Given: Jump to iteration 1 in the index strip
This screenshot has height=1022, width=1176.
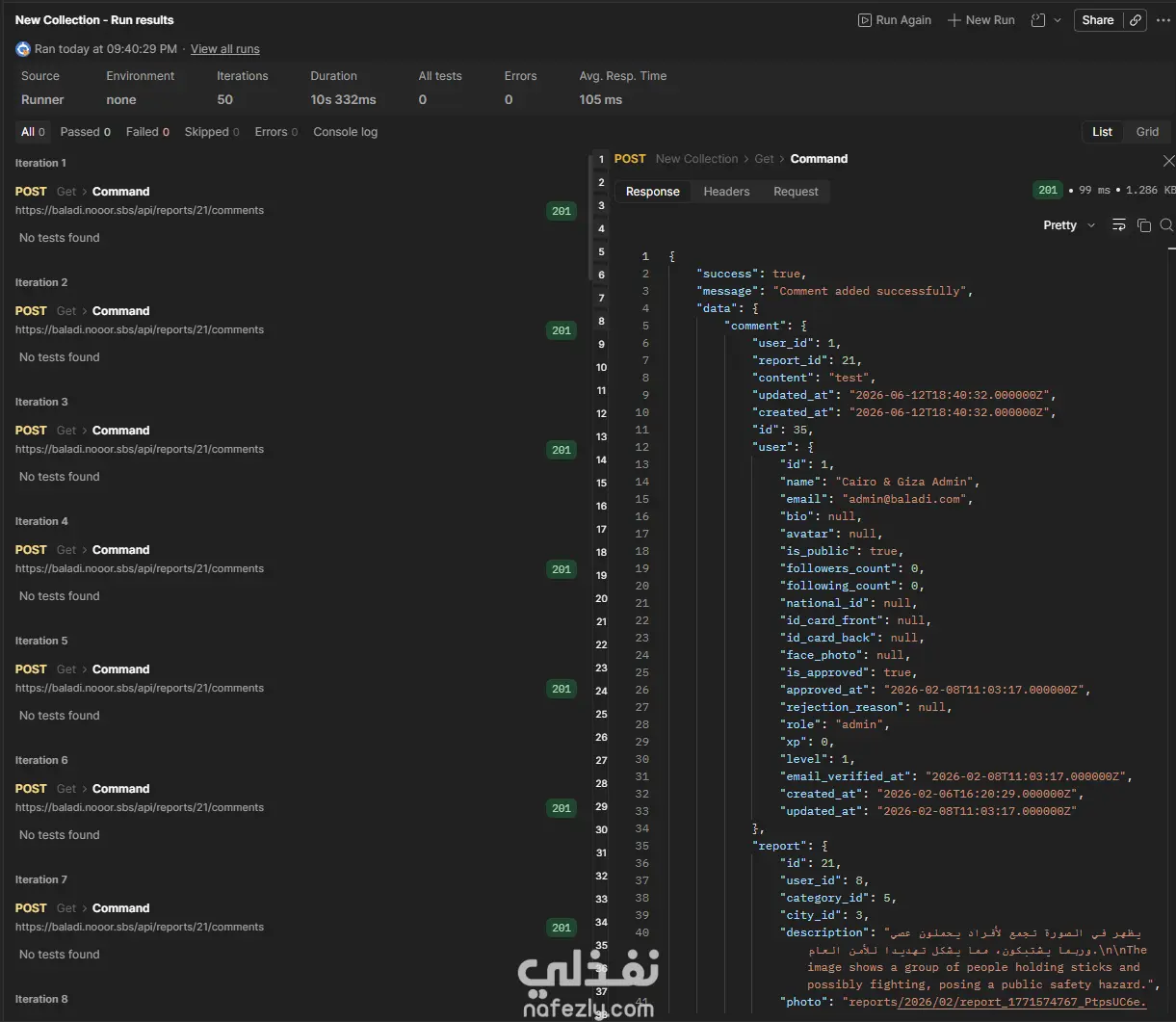Looking at the screenshot, I should click(601, 160).
